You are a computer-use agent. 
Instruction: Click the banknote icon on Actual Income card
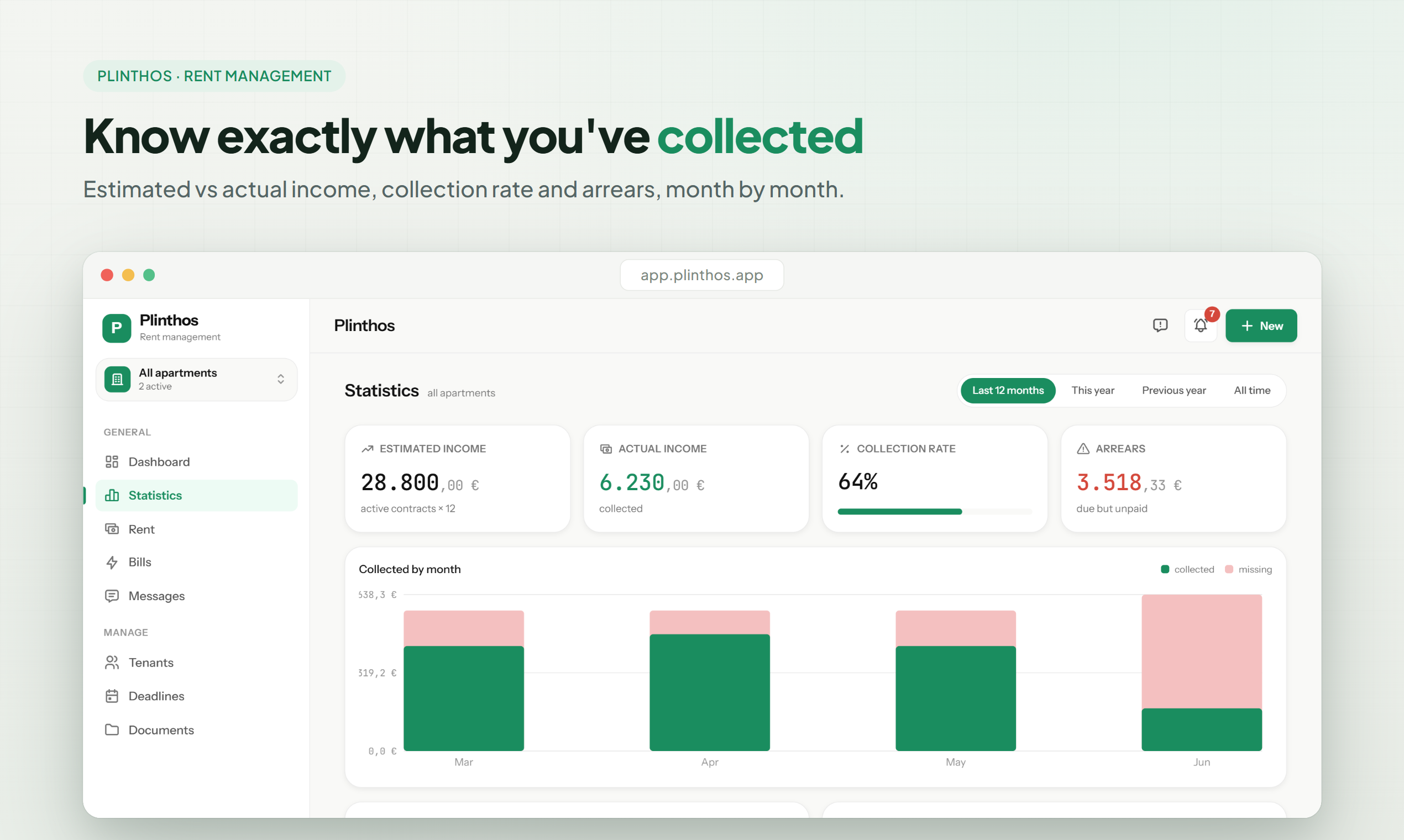coord(606,449)
